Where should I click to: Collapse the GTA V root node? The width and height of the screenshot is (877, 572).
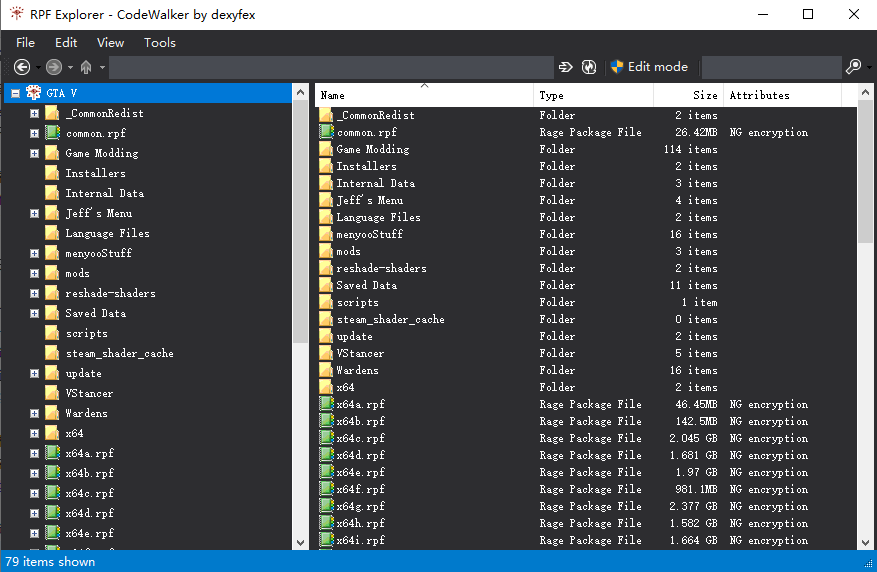14,93
